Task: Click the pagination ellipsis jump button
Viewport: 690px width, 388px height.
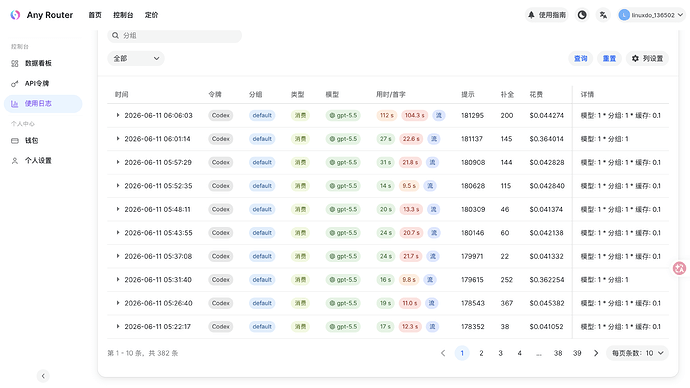Action: [539, 353]
